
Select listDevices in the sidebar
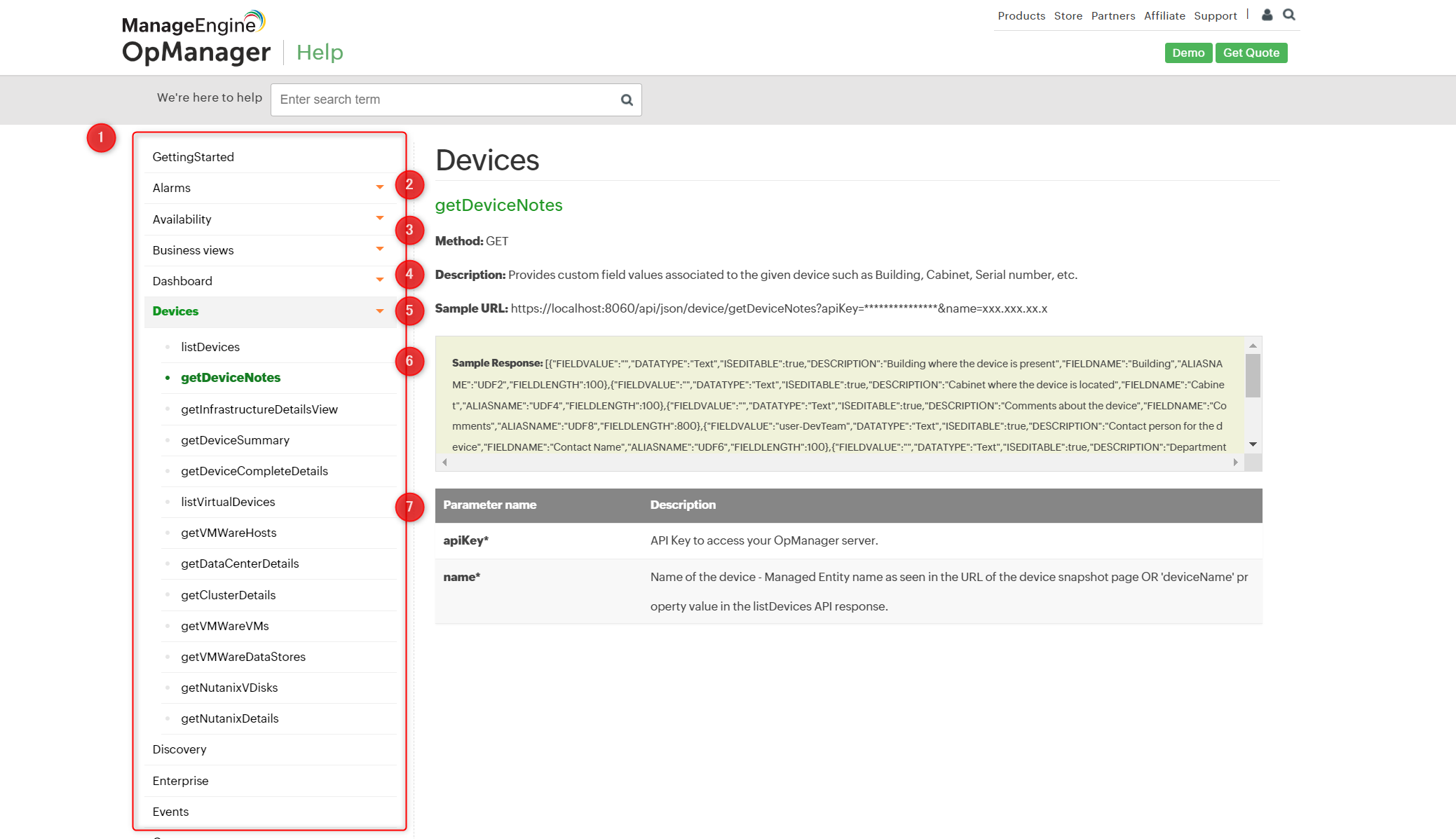(210, 347)
